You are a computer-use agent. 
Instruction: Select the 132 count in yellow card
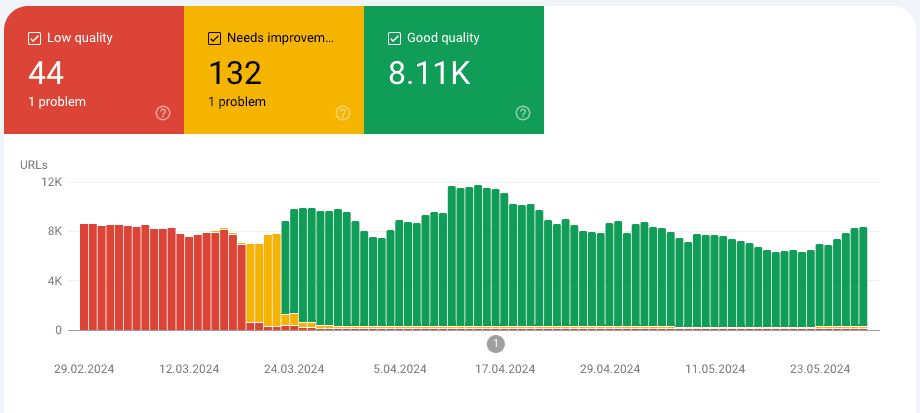[234, 73]
